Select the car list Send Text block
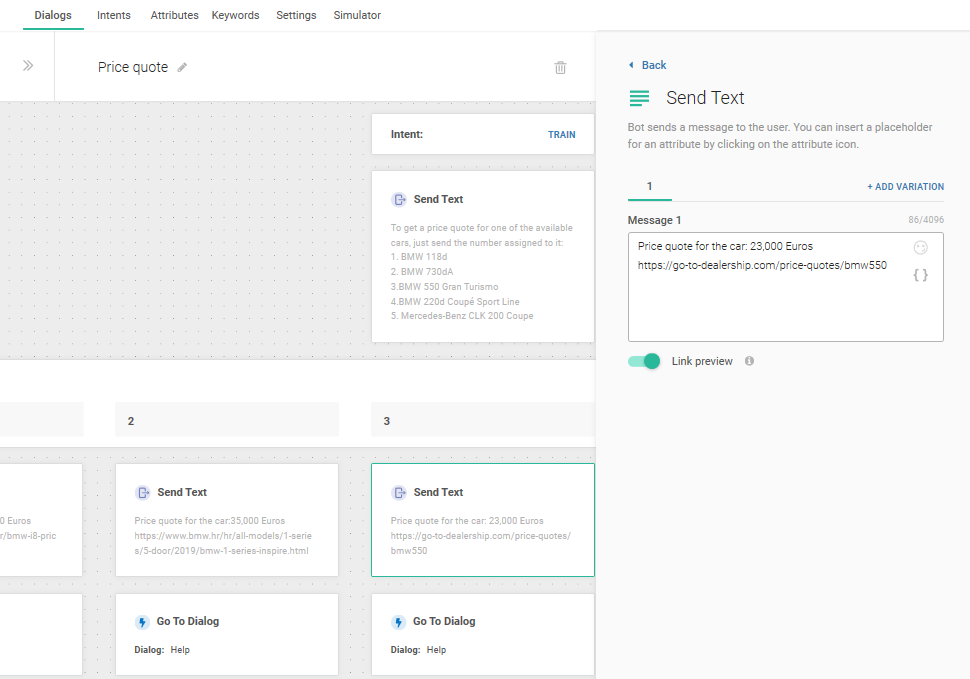The width and height of the screenshot is (970, 679). point(482,257)
